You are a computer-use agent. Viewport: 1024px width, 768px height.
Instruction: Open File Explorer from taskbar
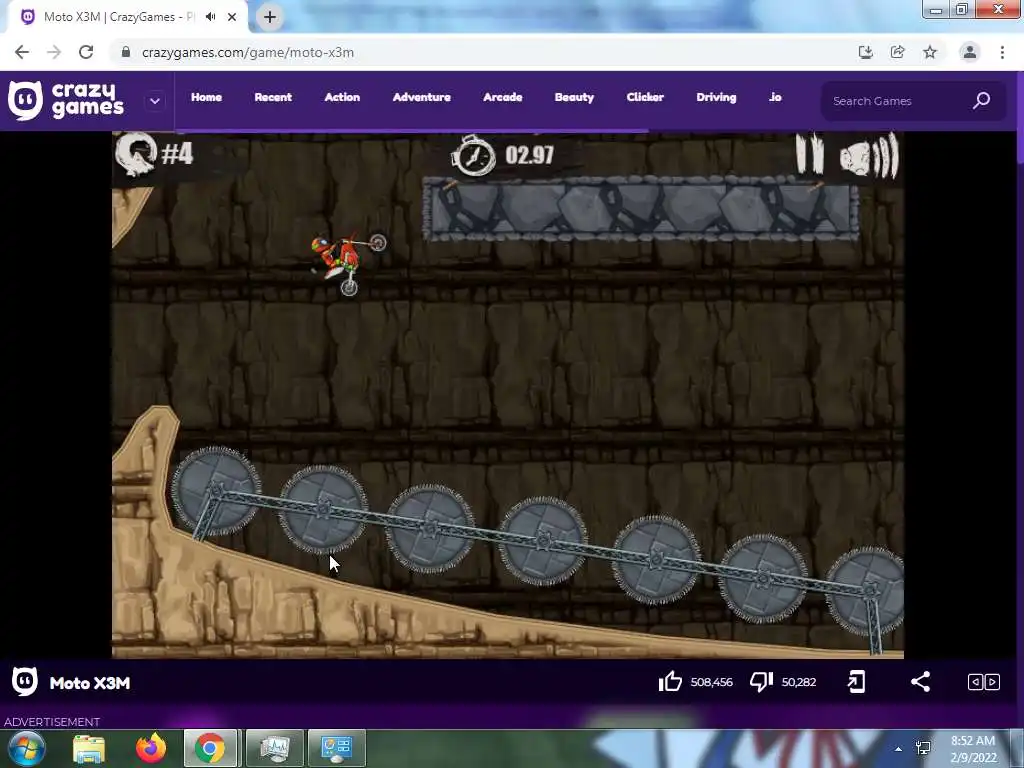[89, 748]
